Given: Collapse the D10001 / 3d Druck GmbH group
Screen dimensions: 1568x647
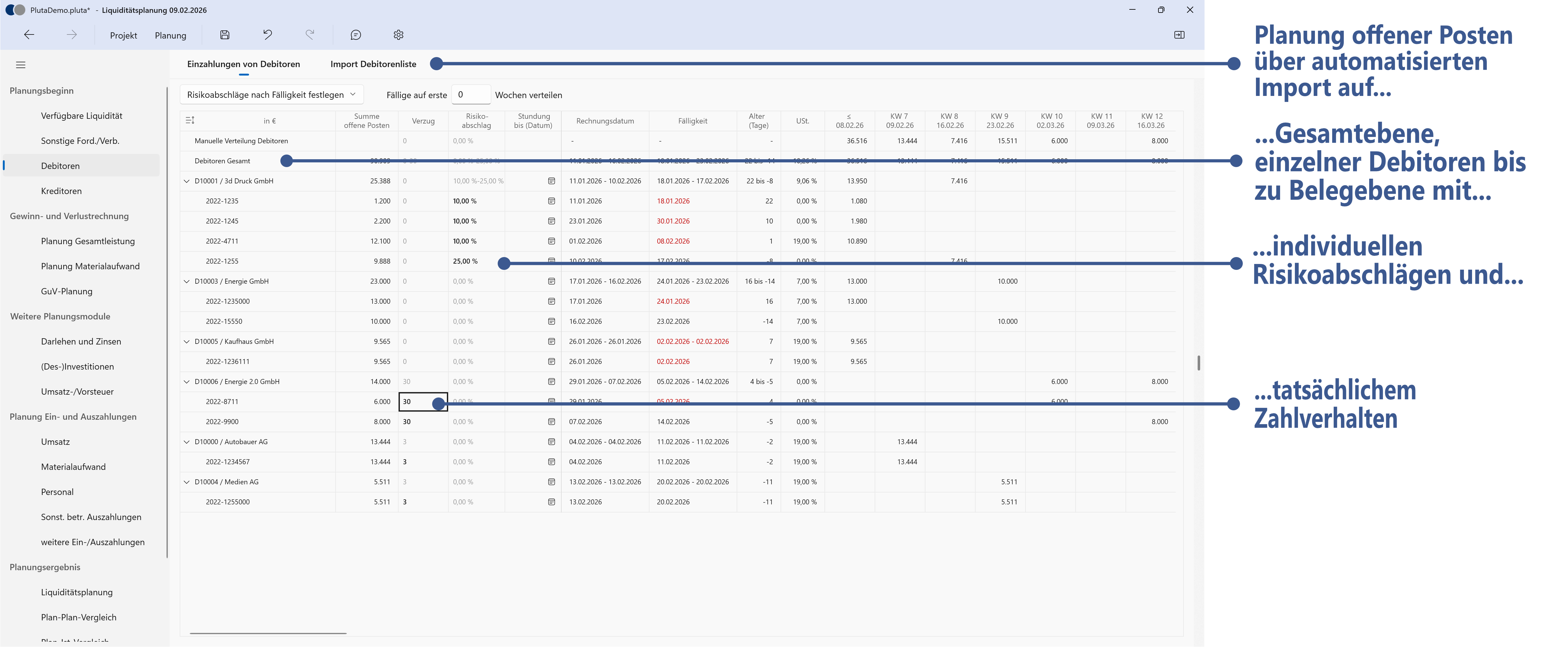Looking at the screenshot, I should [x=187, y=181].
